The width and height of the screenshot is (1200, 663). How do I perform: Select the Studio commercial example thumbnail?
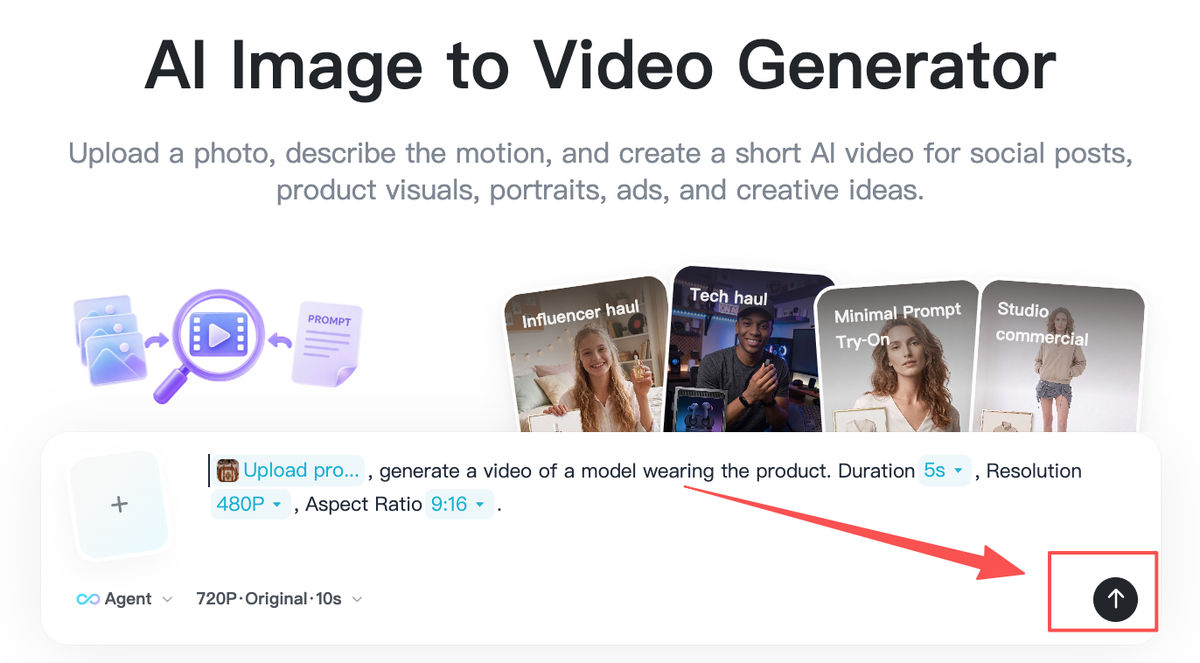pos(1060,357)
